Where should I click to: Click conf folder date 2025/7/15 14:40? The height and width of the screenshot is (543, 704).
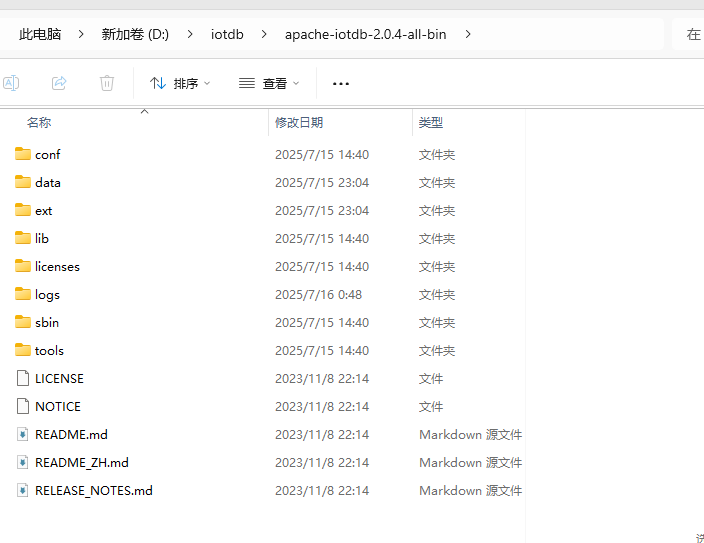coord(322,155)
